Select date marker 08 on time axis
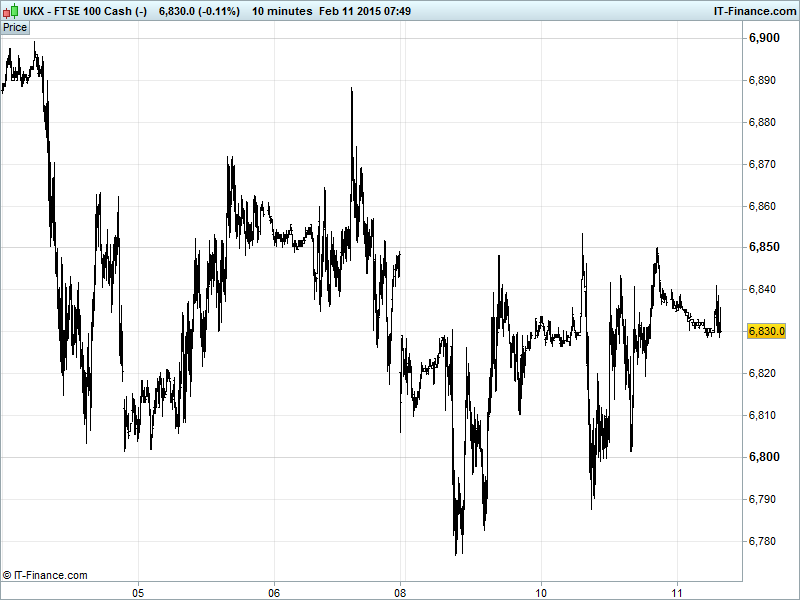800x600 pixels. (401, 590)
